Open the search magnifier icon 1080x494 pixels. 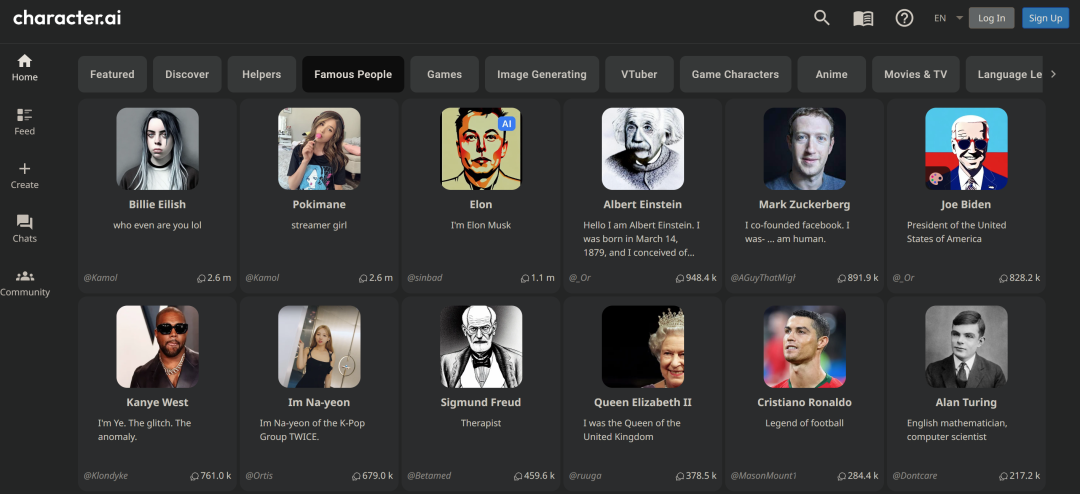[821, 18]
